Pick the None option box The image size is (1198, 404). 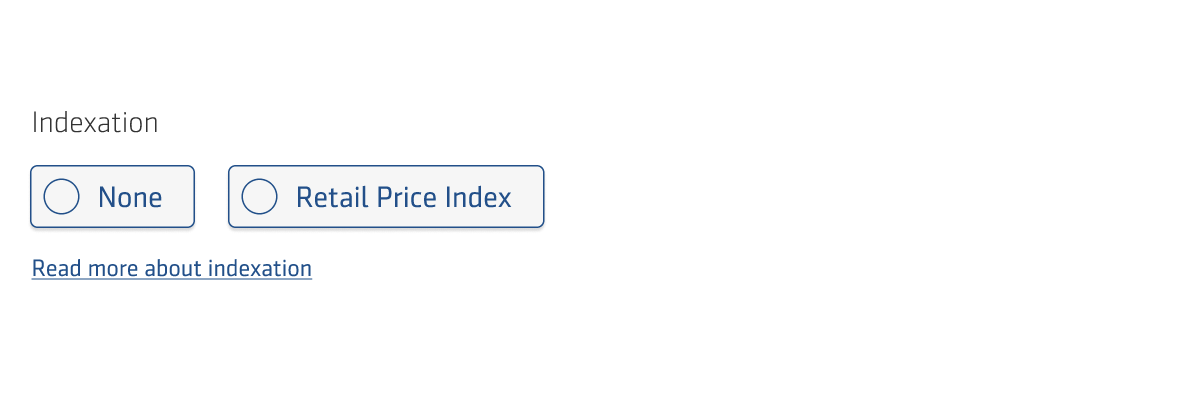pos(112,197)
